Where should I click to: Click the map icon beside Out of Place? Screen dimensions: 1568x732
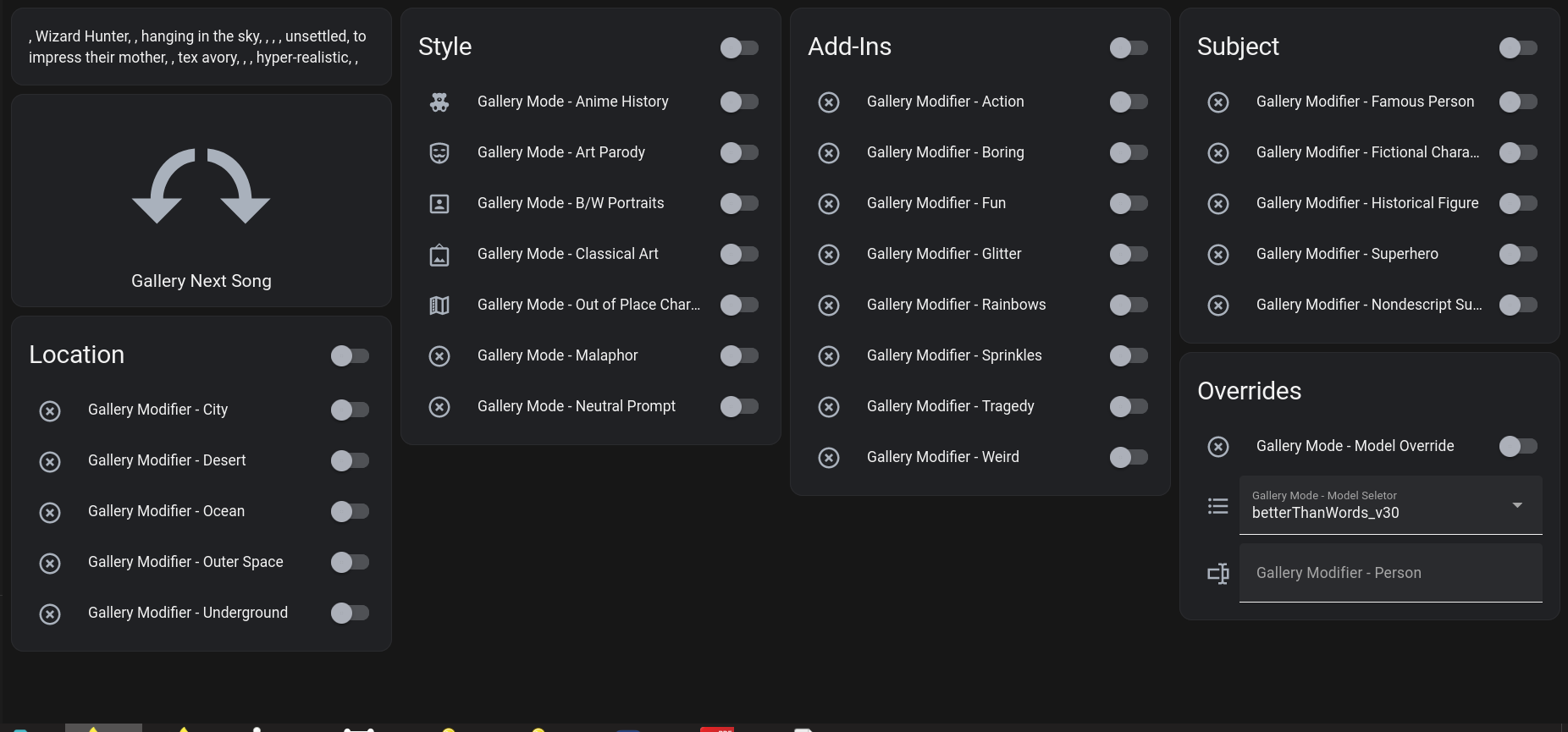(439, 305)
